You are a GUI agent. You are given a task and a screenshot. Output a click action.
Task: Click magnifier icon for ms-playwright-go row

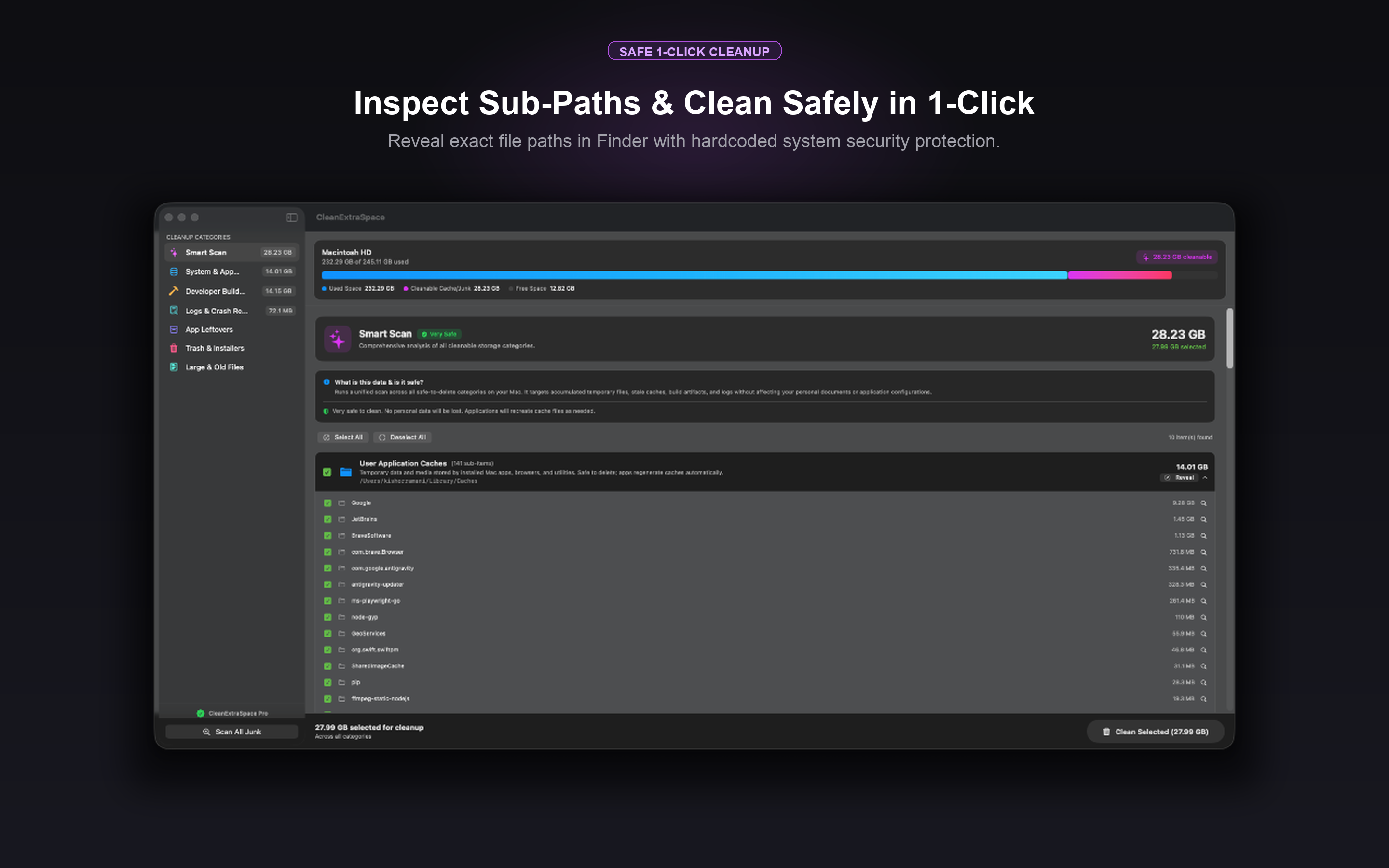pos(1204,601)
